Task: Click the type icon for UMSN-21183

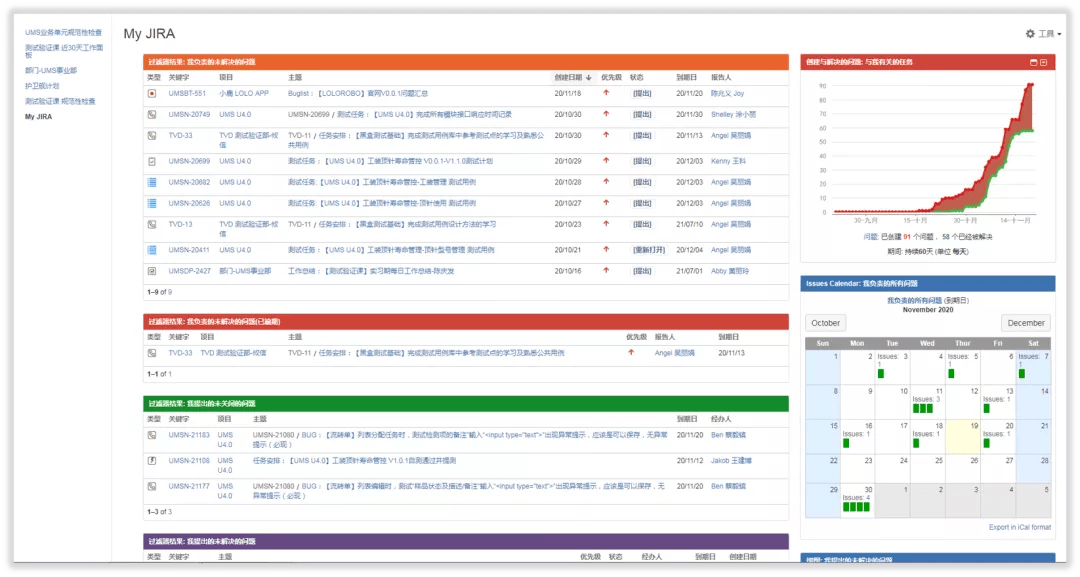Action: coord(152,435)
